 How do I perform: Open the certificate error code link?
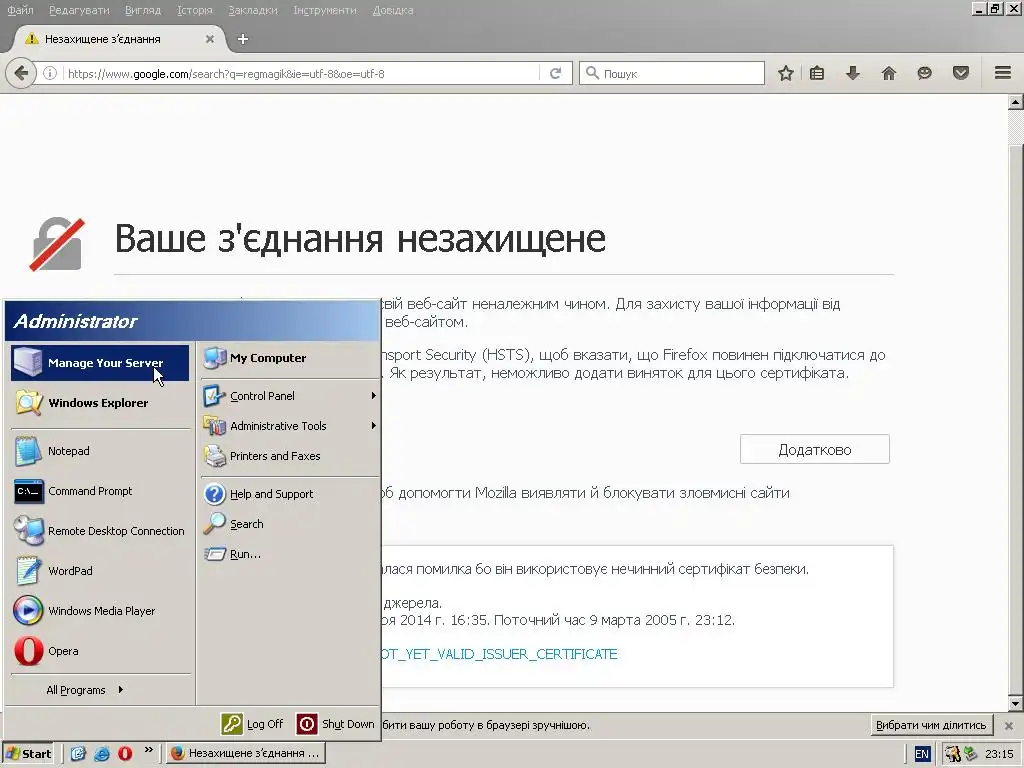(499, 654)
